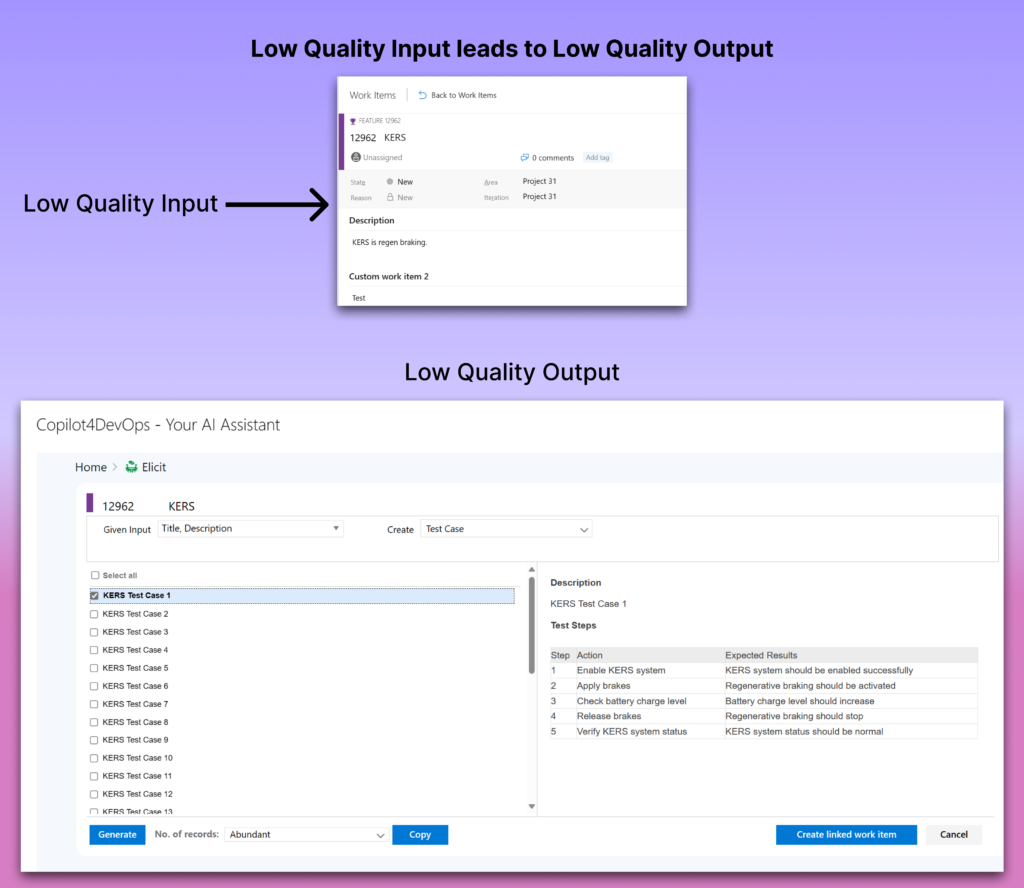Viewport: 1024px width, 888px height.
Task: Click the list scrollbar up arrow
Action: click(x=532, y=569)
